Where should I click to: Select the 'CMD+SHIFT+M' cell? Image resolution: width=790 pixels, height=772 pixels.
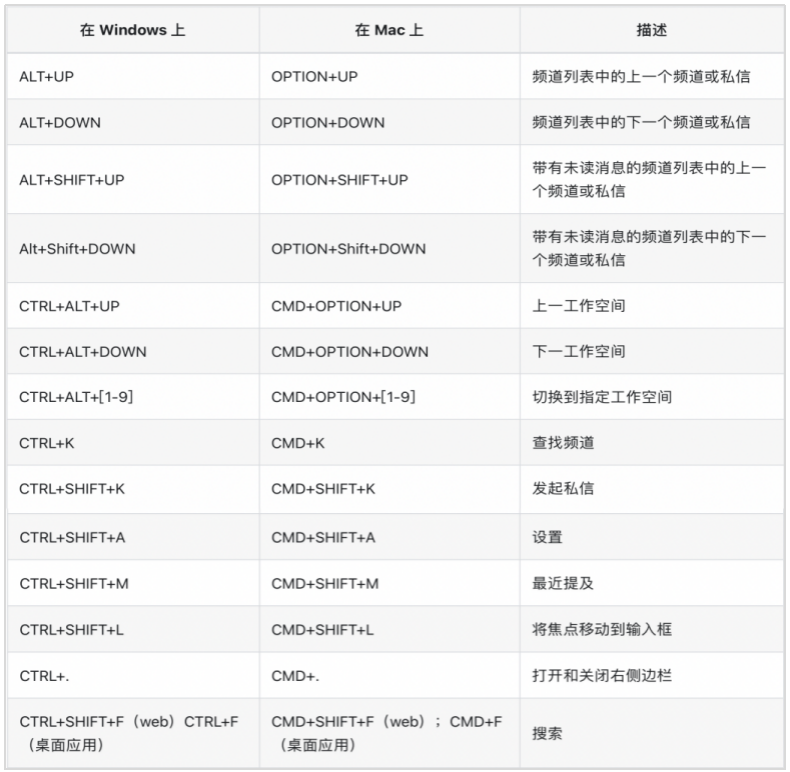click(x=389, y=583)
